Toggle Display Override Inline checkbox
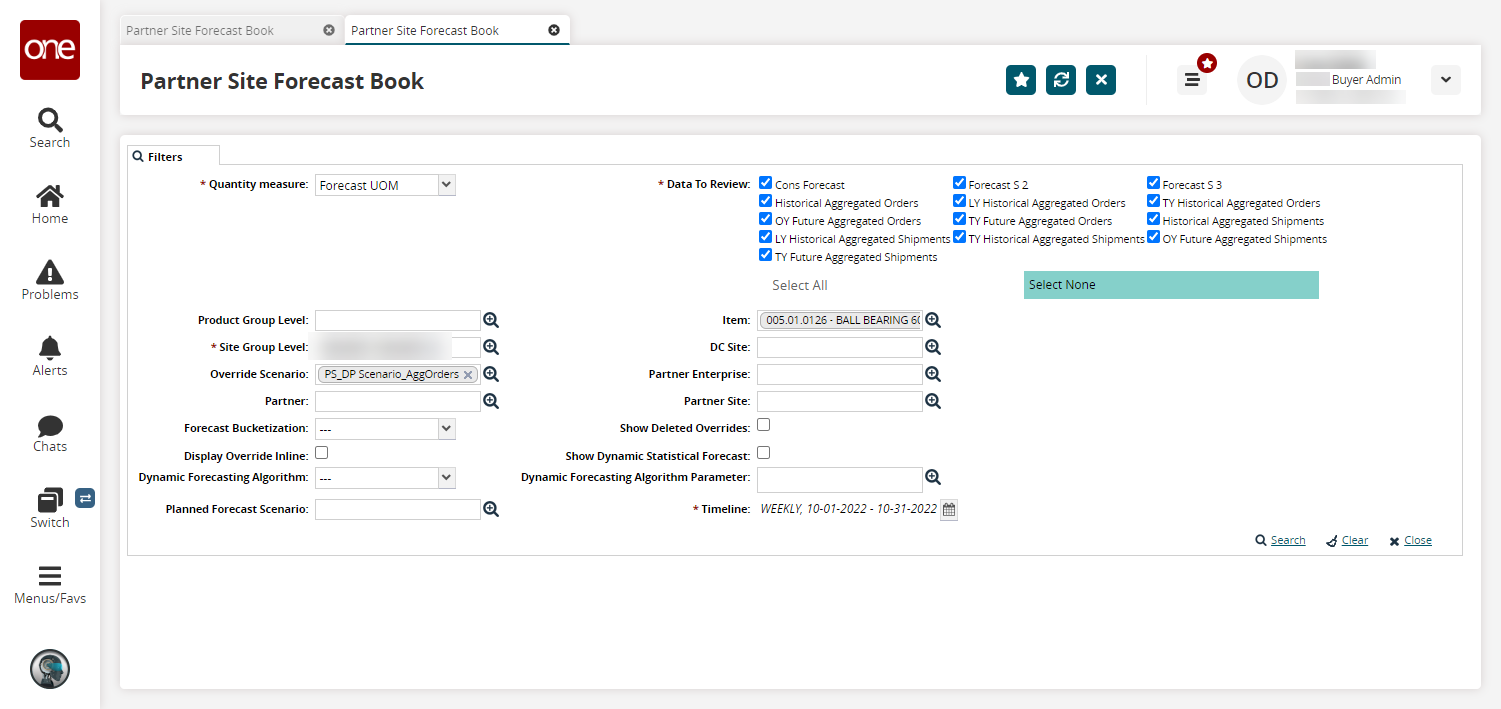 click(x=321, y=453)
